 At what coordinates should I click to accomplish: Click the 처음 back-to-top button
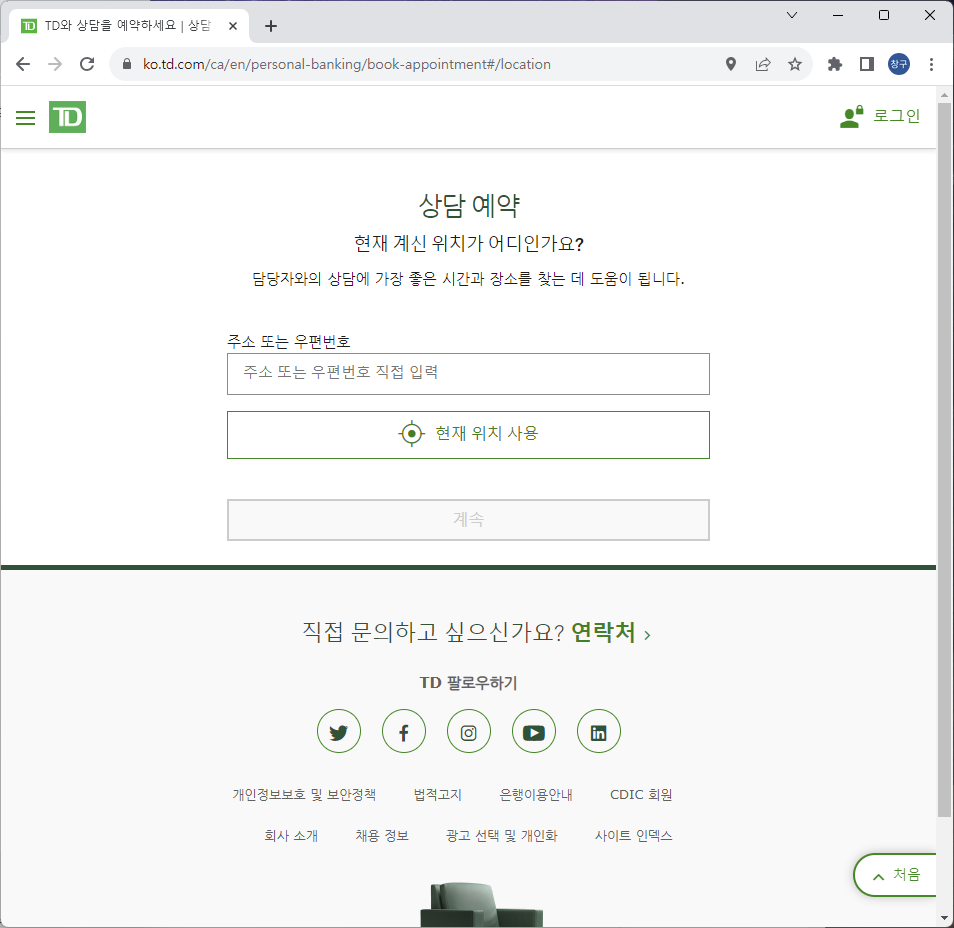coord(895,875)
